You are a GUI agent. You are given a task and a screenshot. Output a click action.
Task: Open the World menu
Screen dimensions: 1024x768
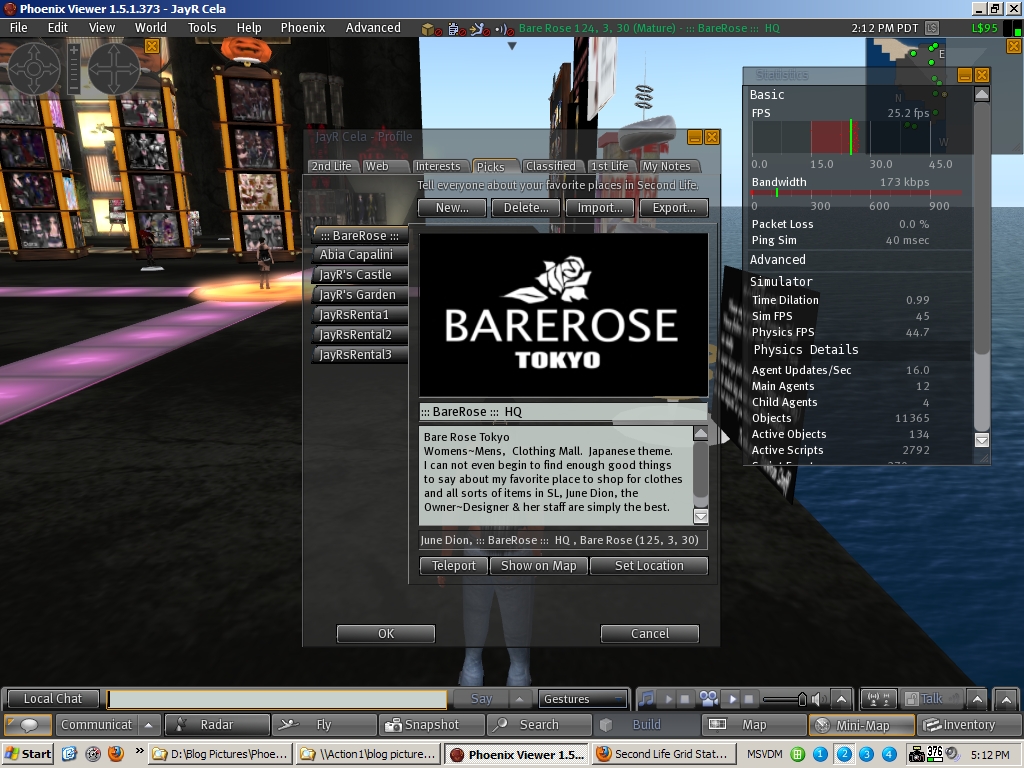[x=151, y=27]
